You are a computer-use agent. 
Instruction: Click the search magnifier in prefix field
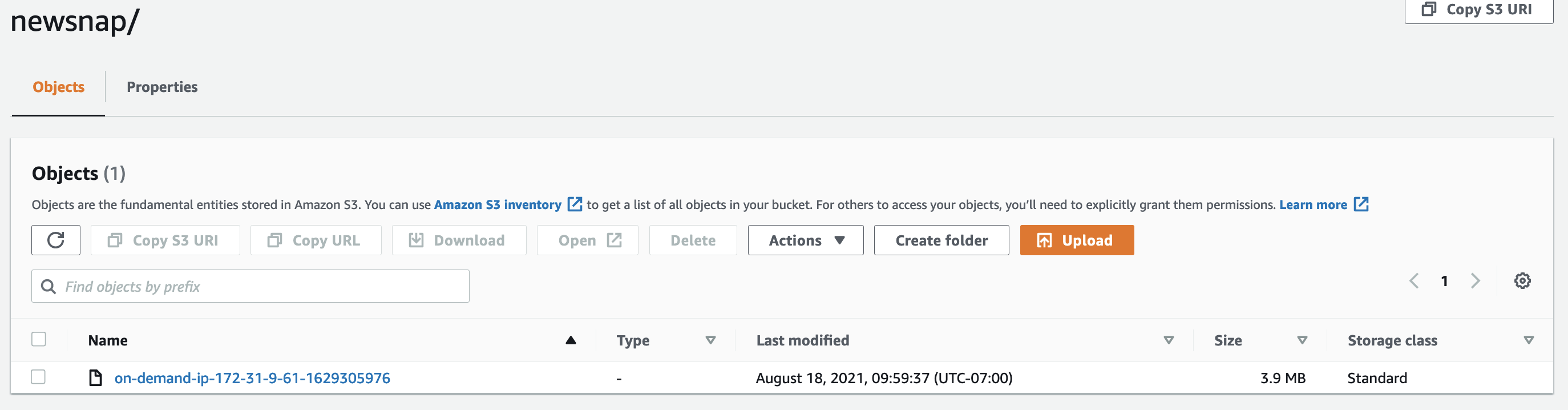coord(49,285)
